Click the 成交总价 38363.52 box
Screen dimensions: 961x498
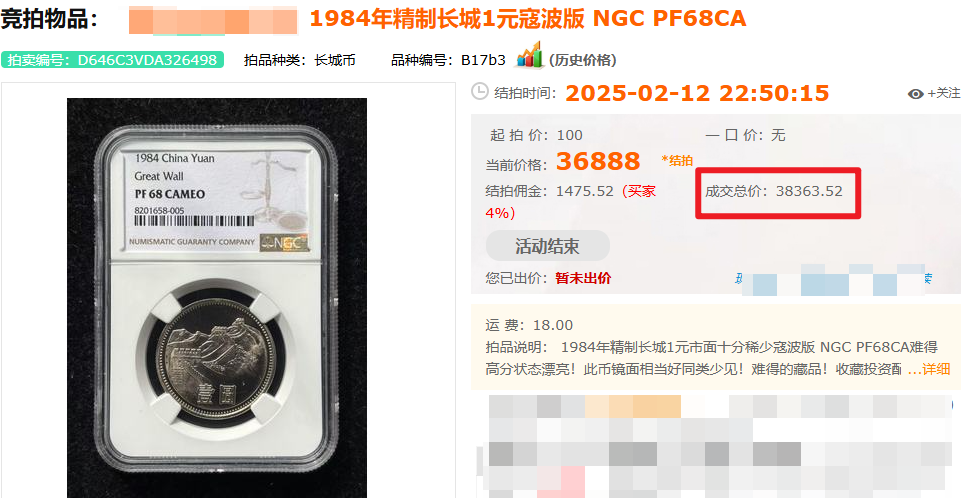tap(778, 192)
